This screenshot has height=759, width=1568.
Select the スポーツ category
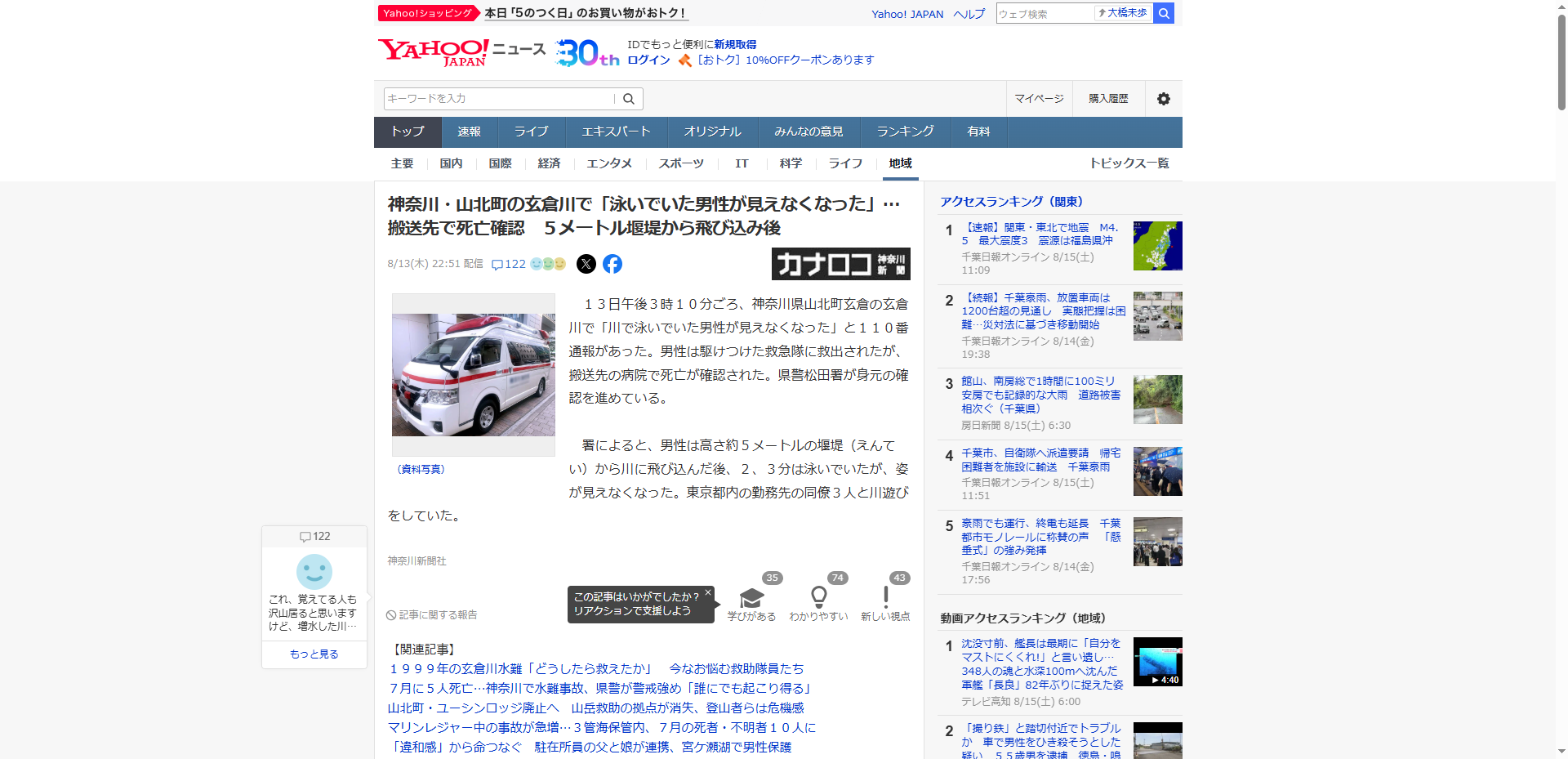click(681, 163)
